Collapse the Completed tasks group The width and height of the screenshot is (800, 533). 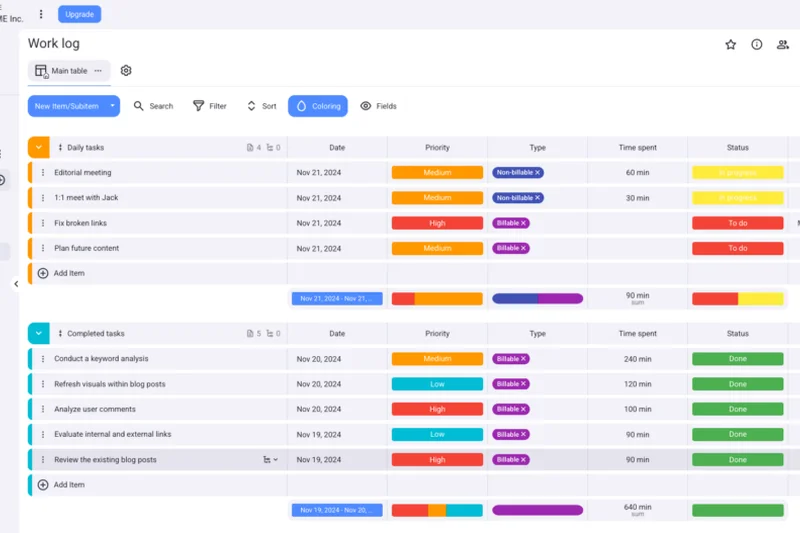pyautogui.click(x=38, y=333)
